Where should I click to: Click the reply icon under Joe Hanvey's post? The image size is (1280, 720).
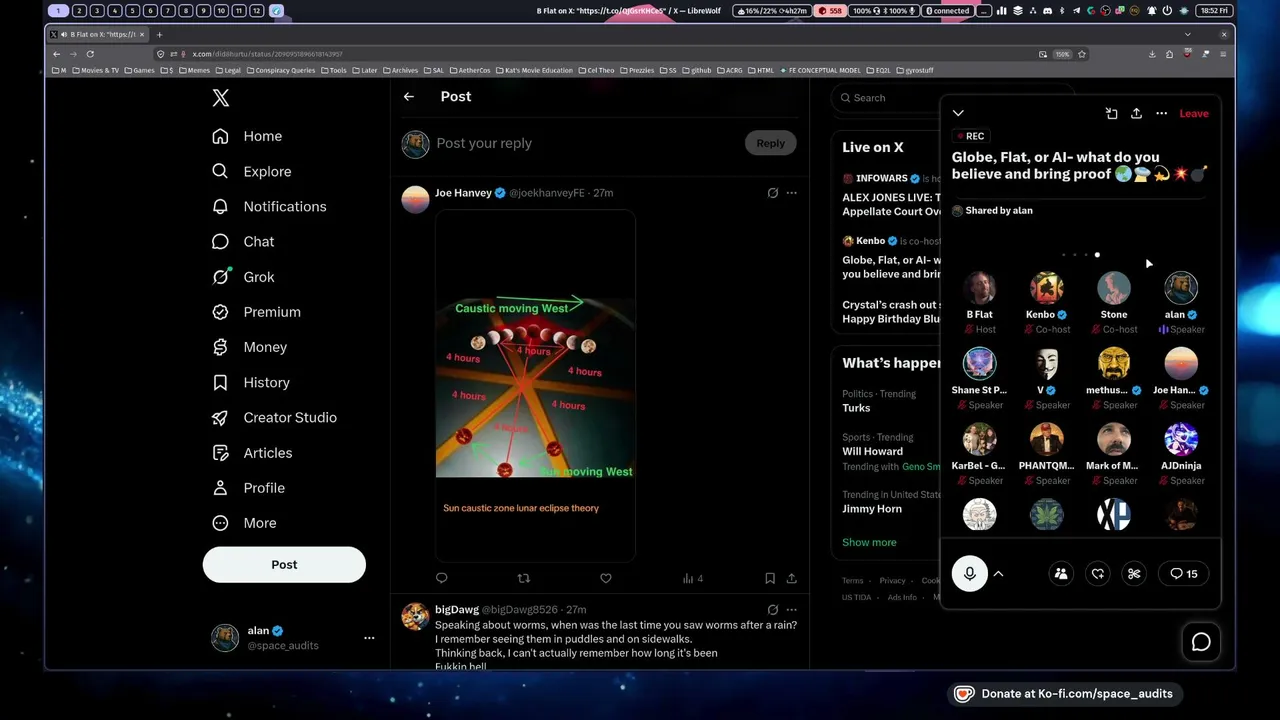click(442, 578)
